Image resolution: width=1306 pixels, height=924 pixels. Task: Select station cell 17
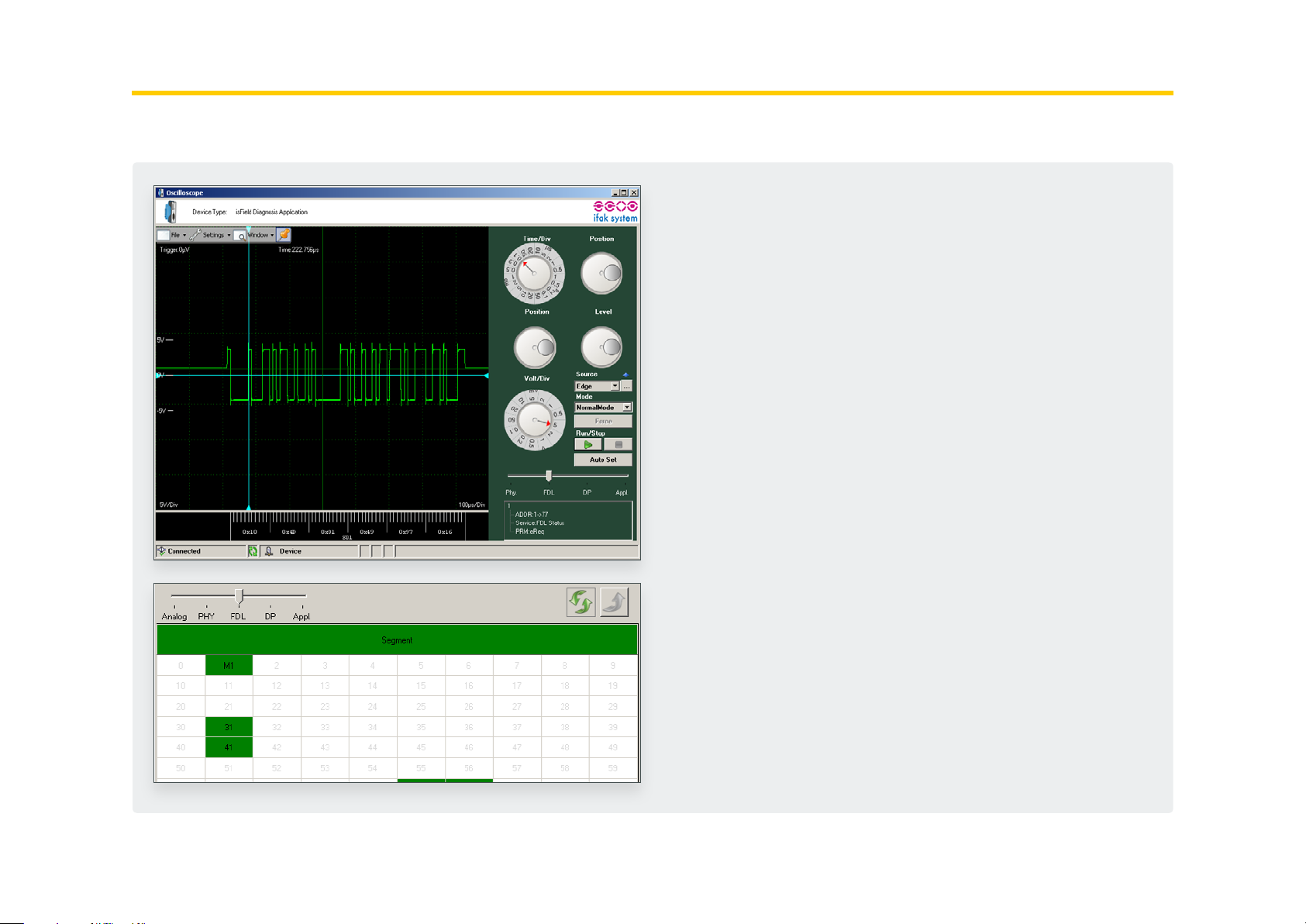point(517,686)
